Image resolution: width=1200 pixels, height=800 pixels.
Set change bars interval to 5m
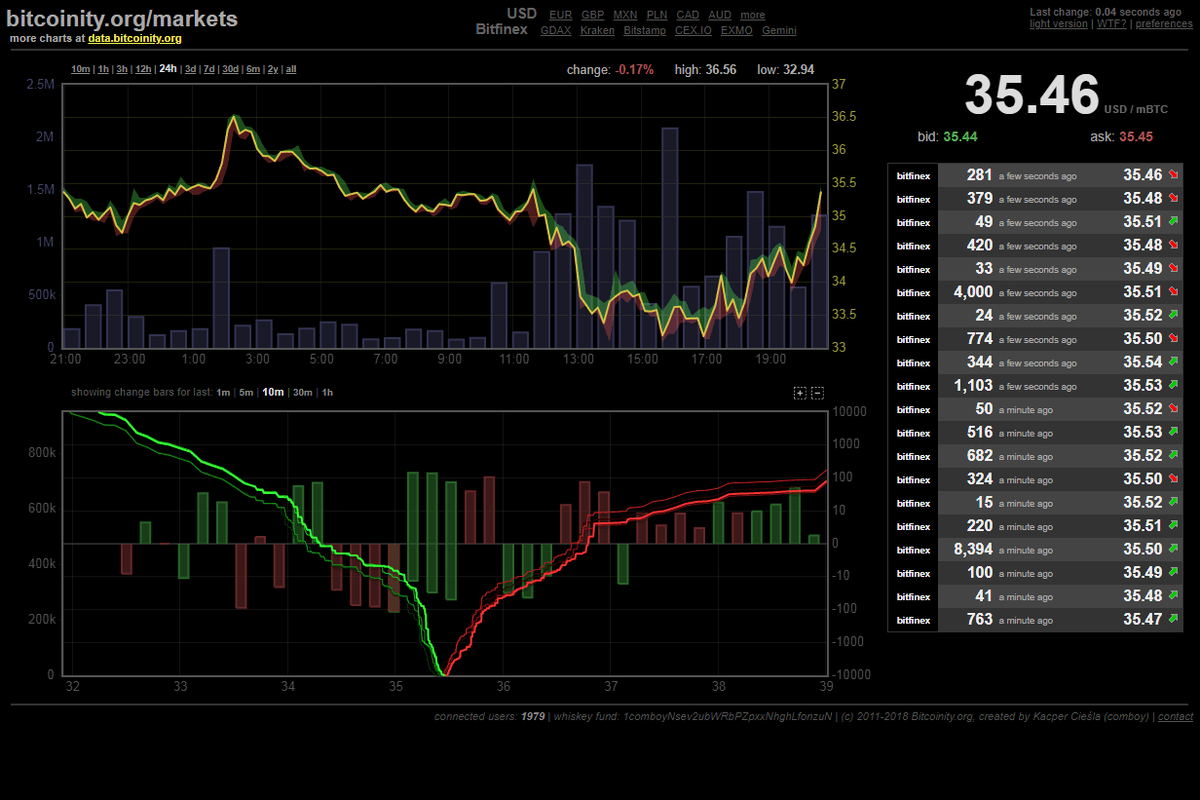246,392
